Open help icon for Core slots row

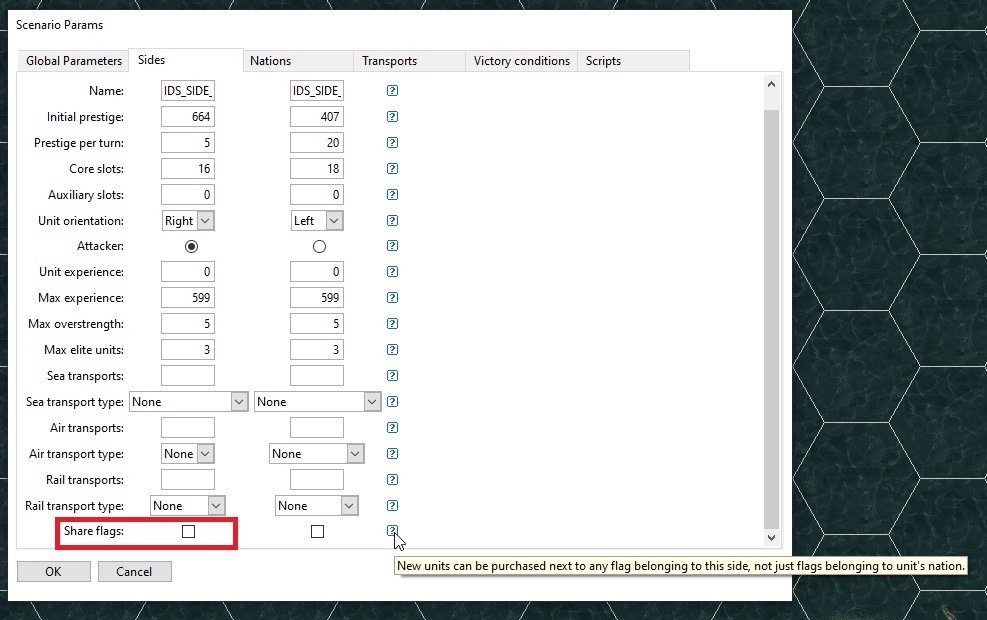pos(392,169)
